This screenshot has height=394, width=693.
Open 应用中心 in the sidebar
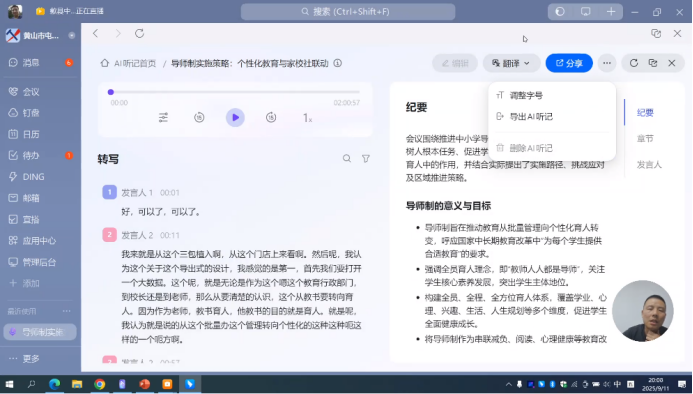click(x=39, y=241)
